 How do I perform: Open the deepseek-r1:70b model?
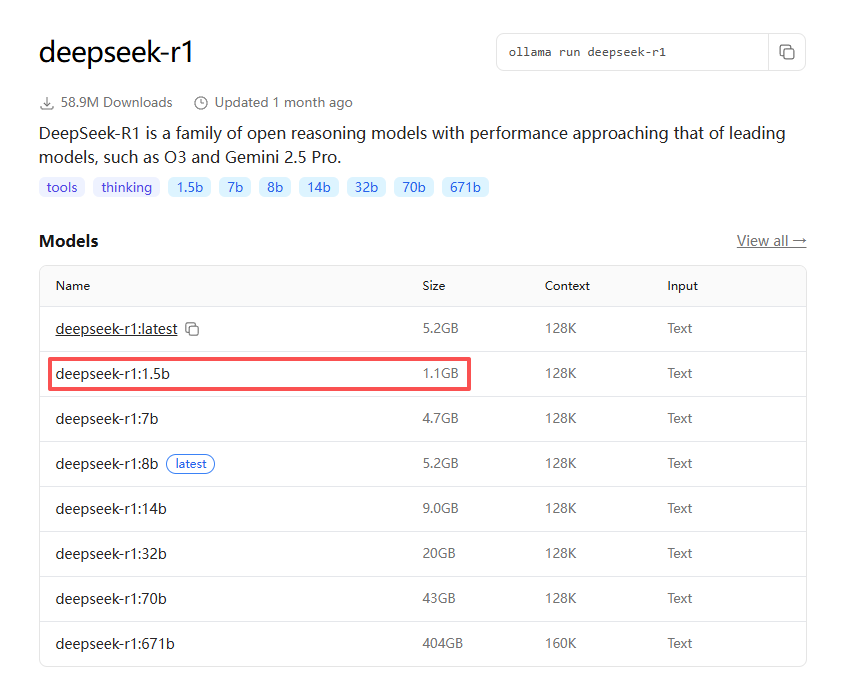(x=111, y=599)
